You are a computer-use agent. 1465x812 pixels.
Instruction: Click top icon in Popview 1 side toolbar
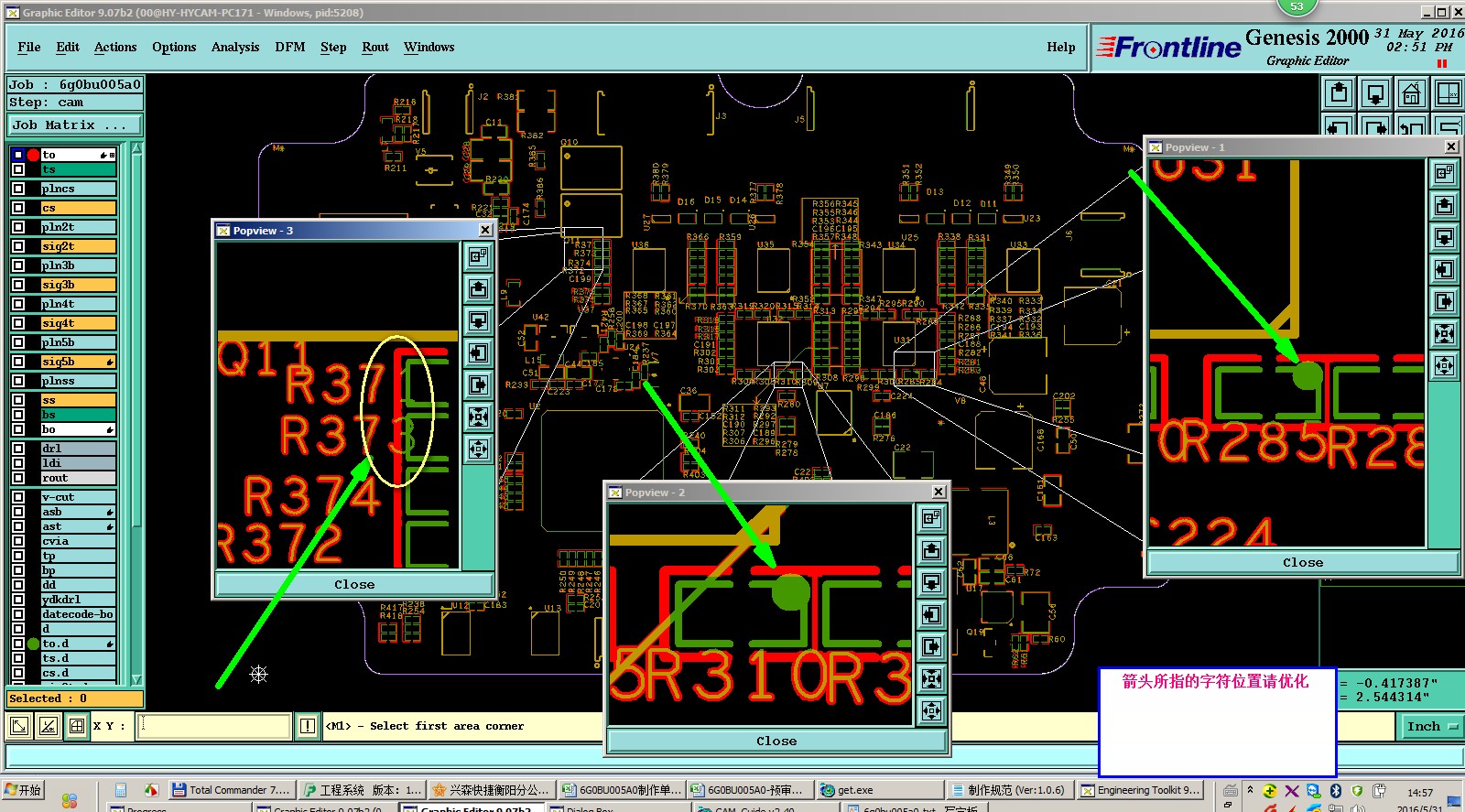pyautogui.click(x=1444, y=173)
